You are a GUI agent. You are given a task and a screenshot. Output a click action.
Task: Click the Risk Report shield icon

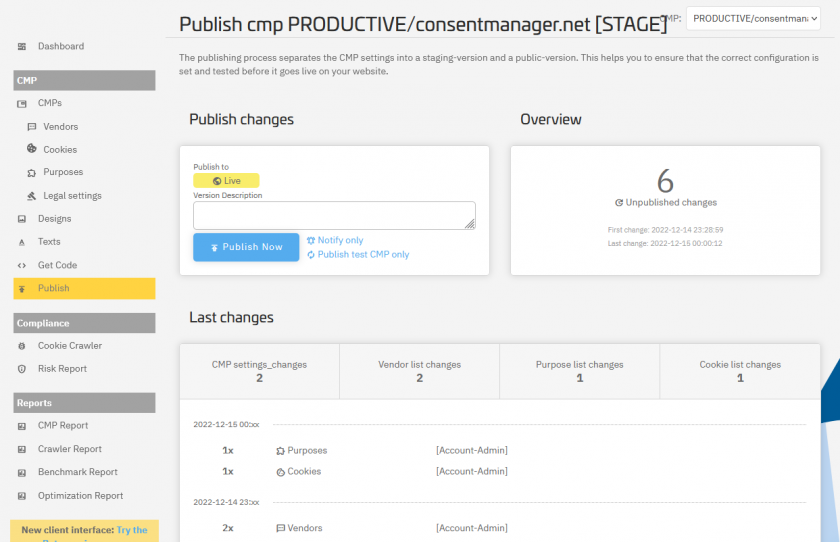(22, 369)
